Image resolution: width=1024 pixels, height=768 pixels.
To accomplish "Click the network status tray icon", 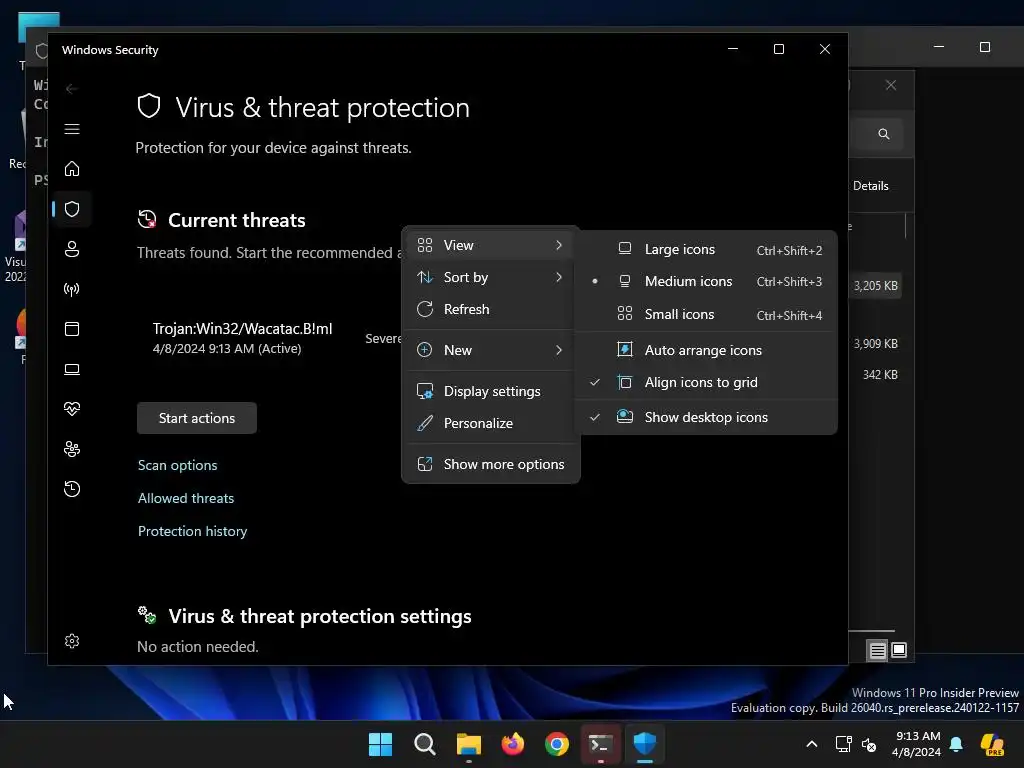I will (843, 744).
